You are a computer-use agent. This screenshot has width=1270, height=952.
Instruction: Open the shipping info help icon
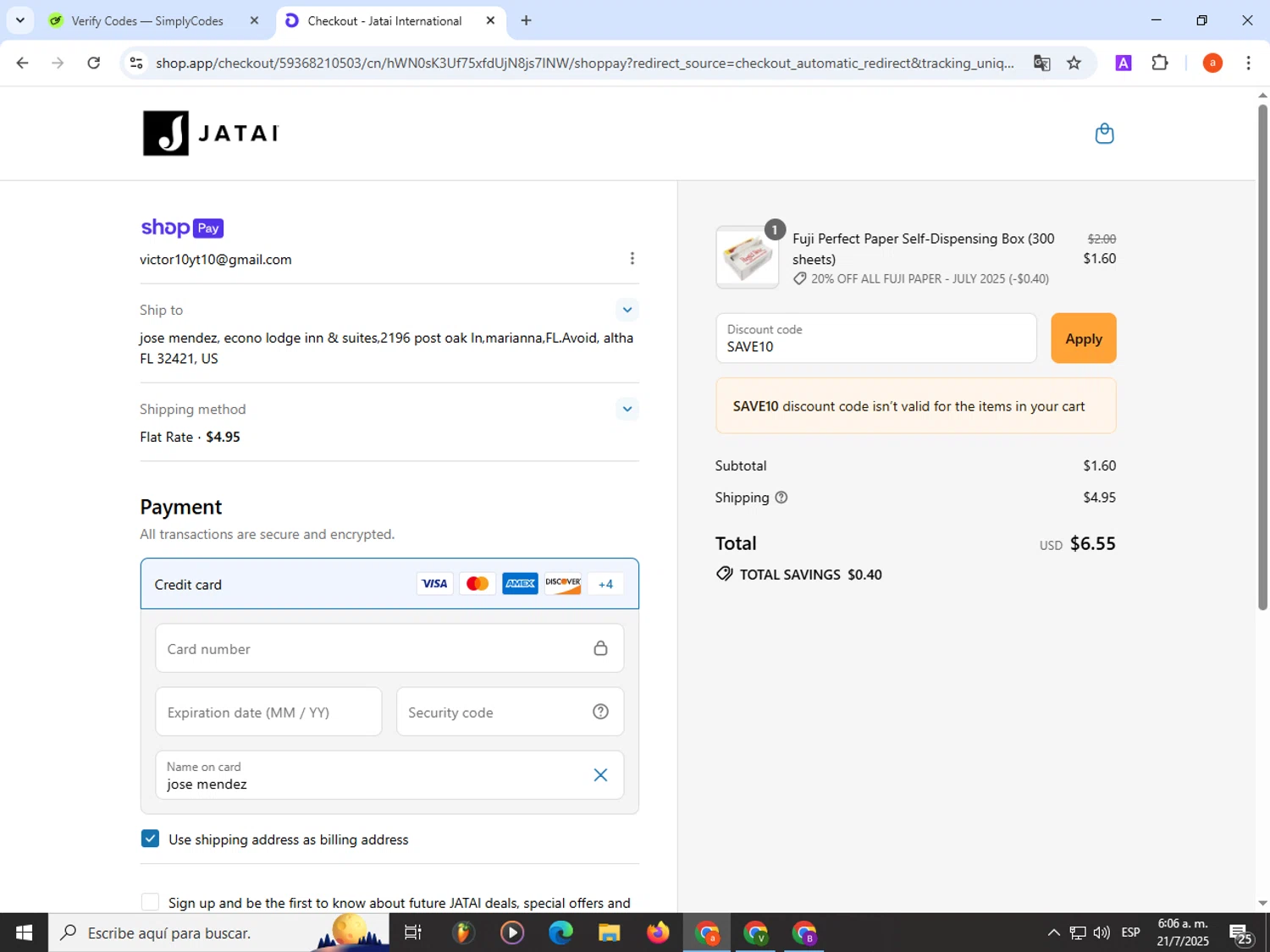coord(781,498)
